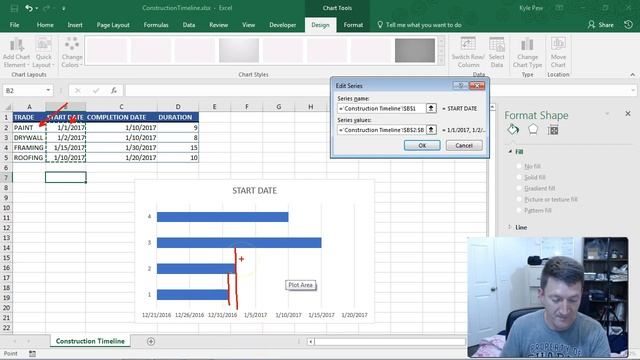The height and width of the screenshot is (360, 640).
Task: Close the Format Shape pane
Action: pyautogui.click(x=628, y=113)
